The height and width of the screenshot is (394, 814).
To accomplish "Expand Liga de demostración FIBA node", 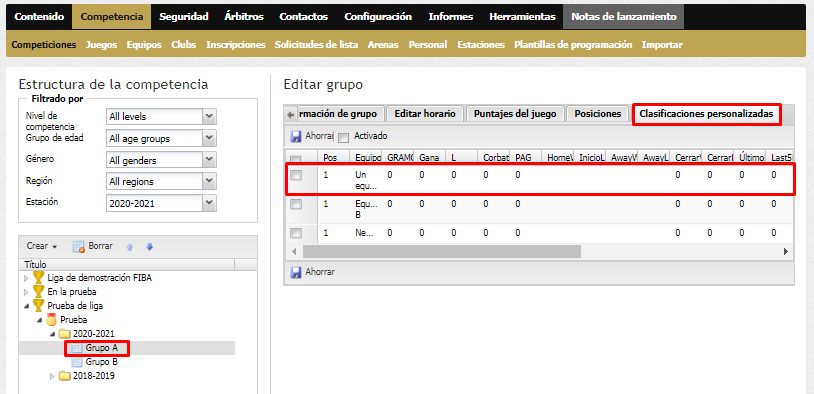I will coord(26,278).
